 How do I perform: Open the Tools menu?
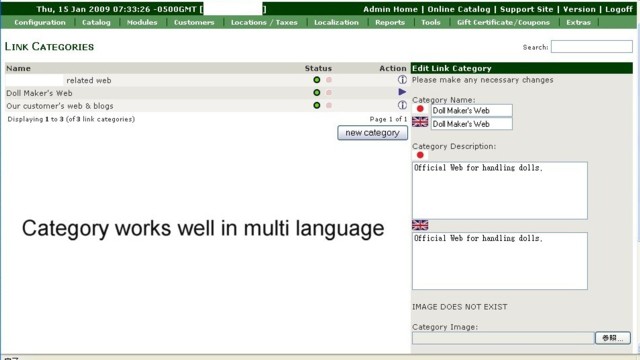(431, 22)
